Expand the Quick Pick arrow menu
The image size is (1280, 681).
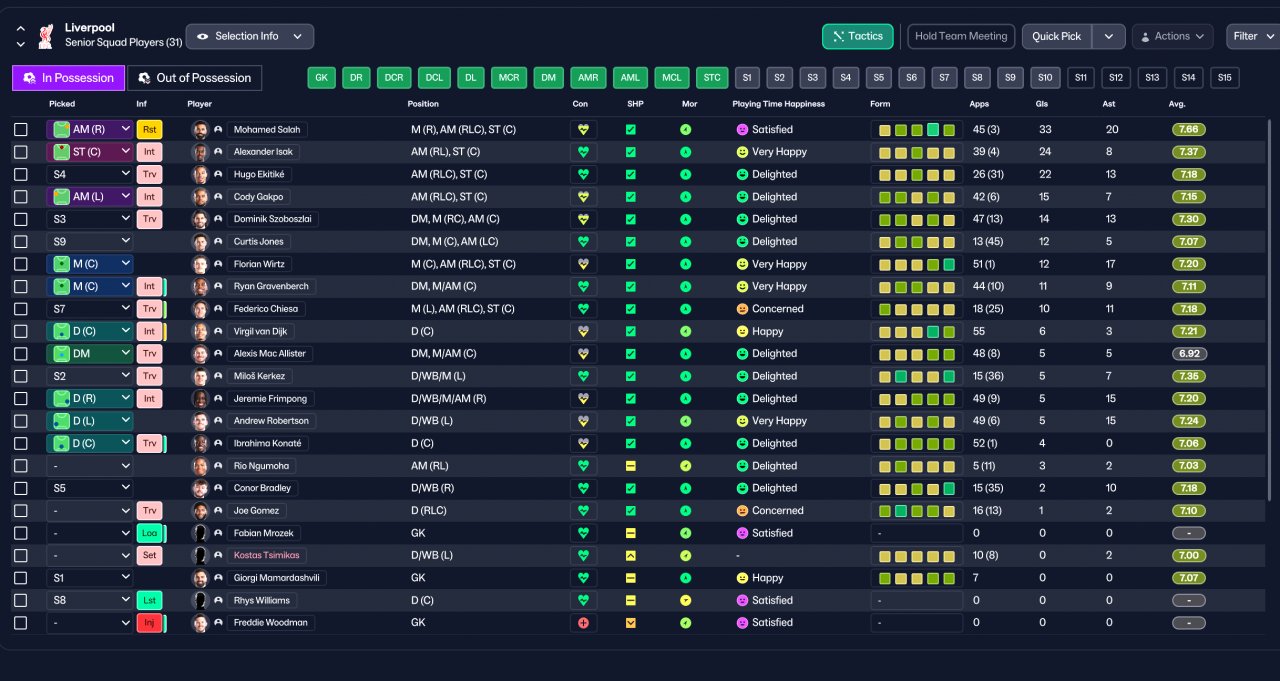(1109, 36)
